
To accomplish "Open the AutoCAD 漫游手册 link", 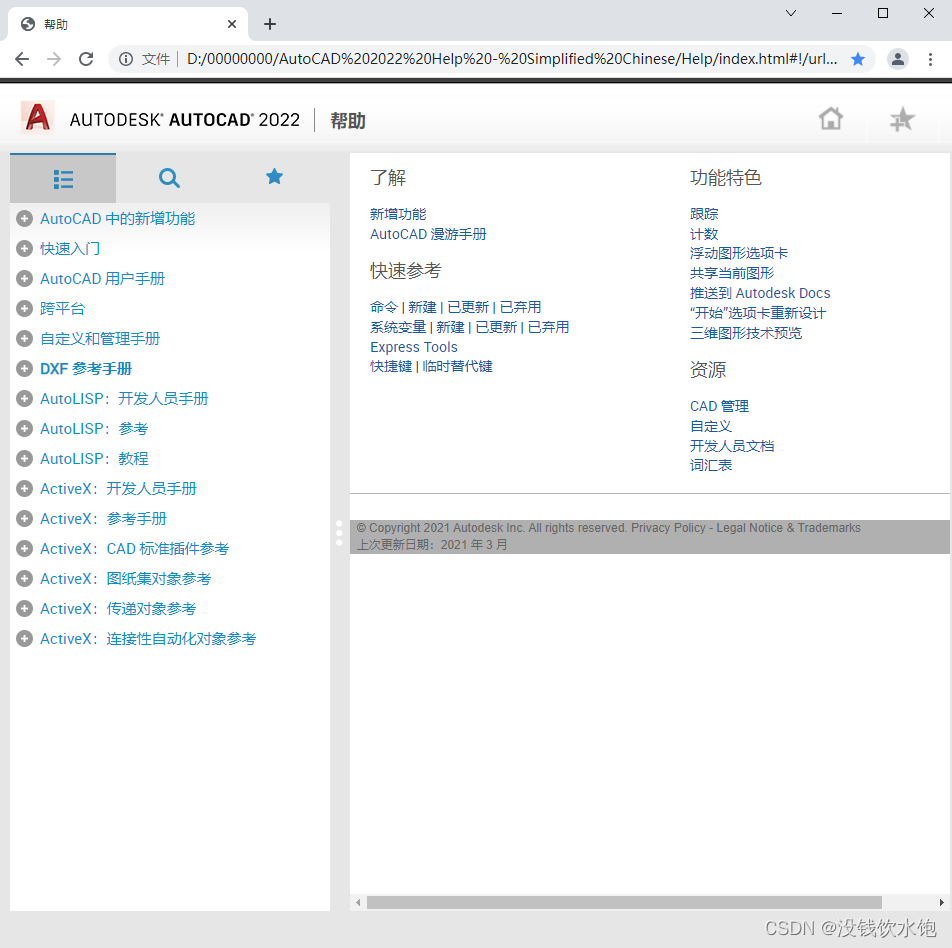I will tap(428, 234).
